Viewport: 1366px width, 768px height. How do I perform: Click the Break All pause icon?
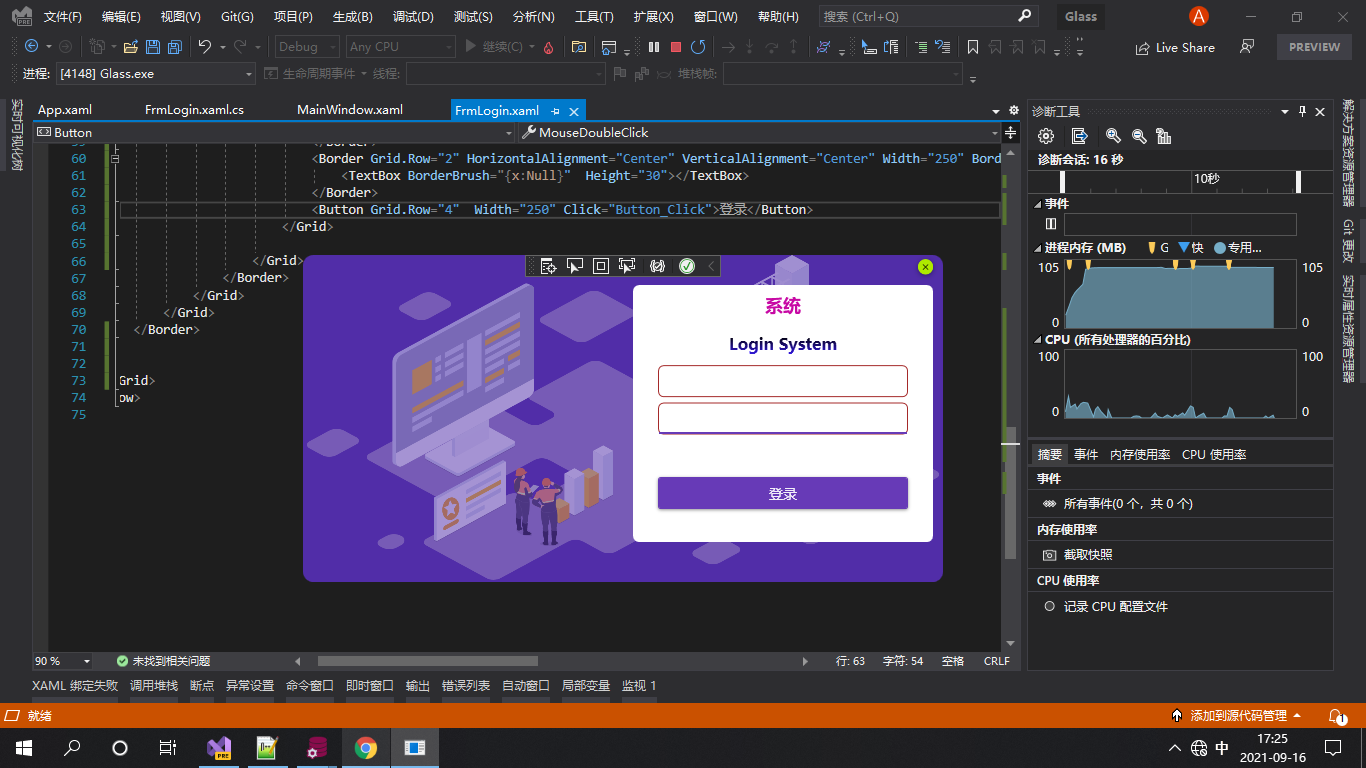tap(654, 46)
